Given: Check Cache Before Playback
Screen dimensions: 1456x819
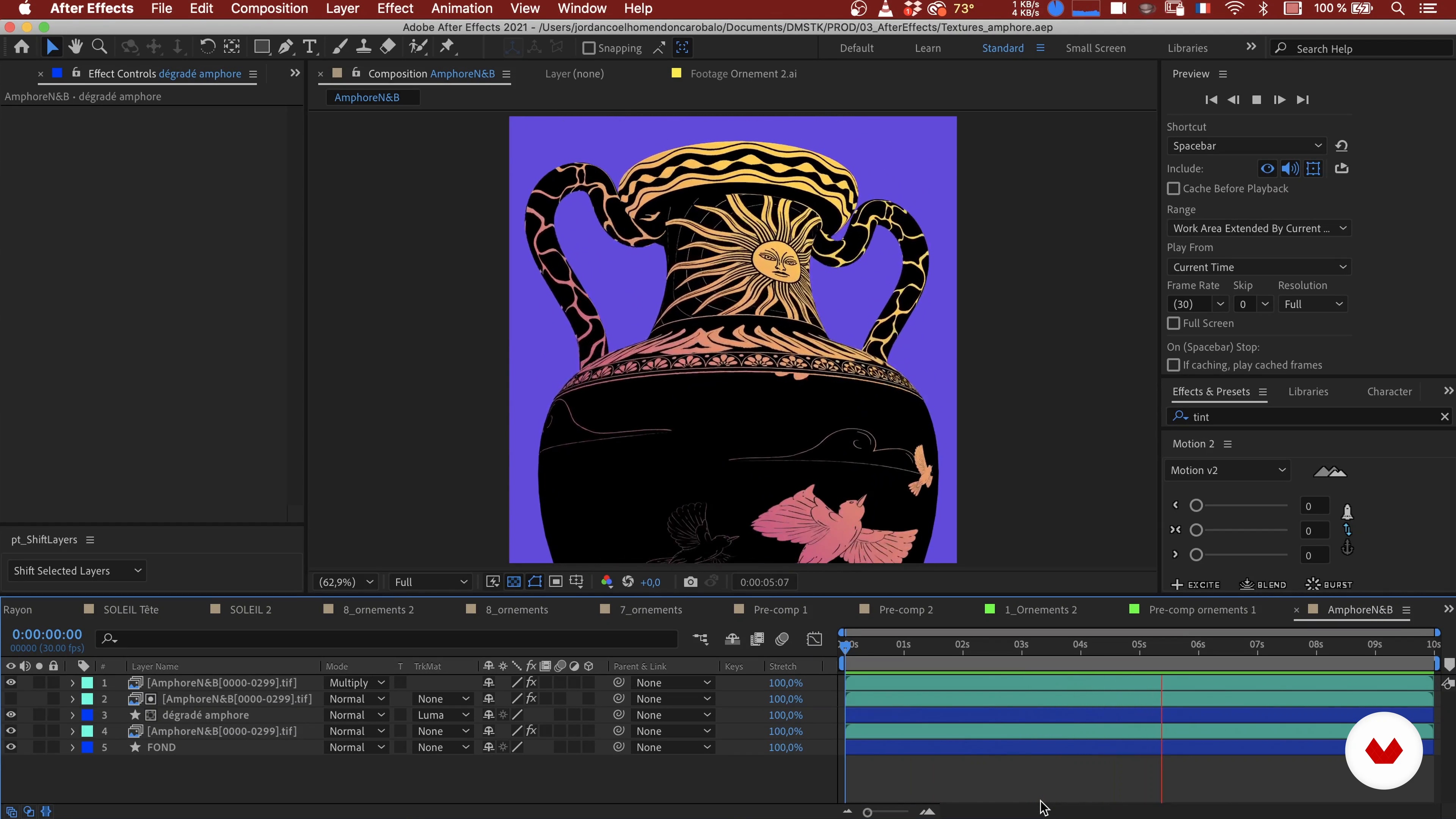Looking at the screenshot, I should tap(1174, 189).
